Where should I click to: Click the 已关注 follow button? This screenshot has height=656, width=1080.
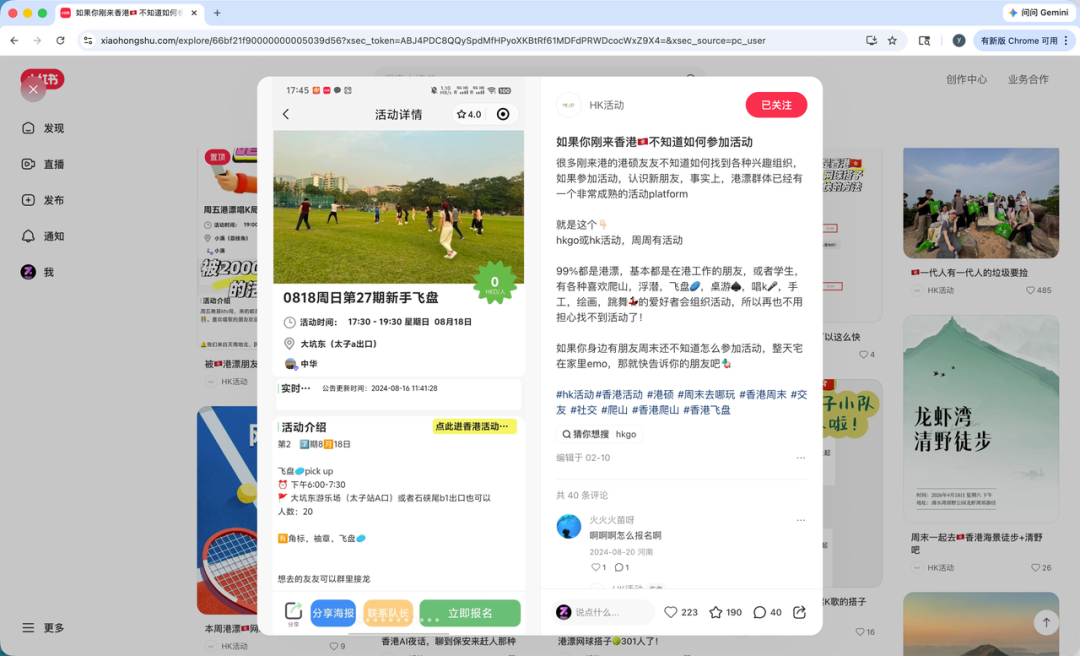coord(776,105)
